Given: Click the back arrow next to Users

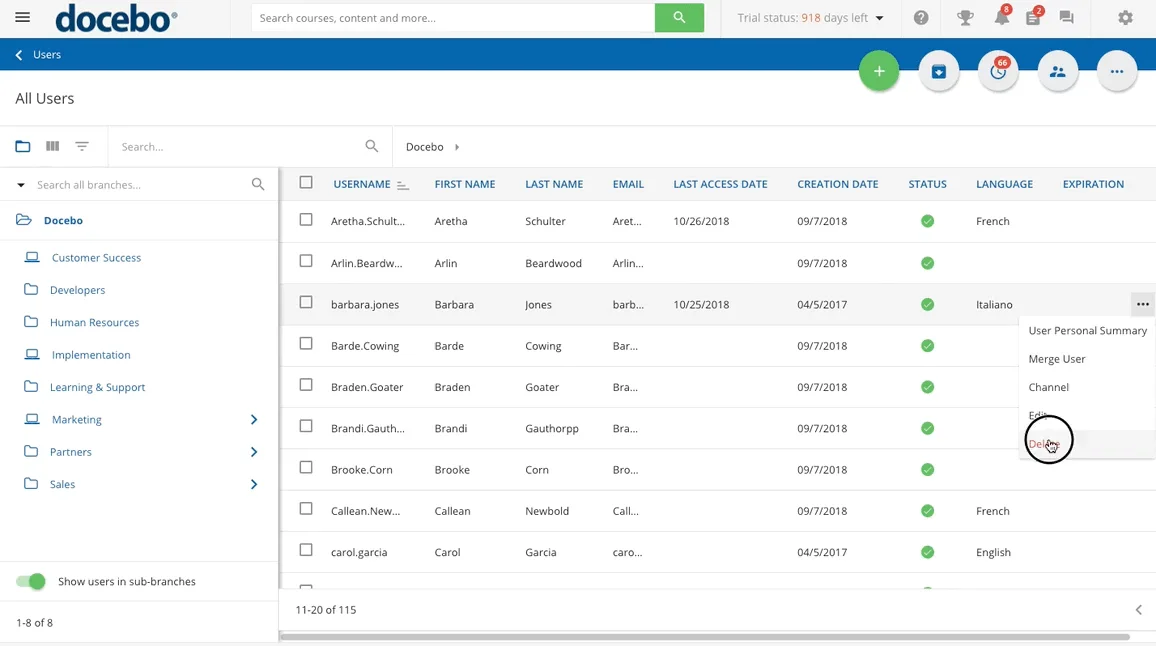Looking at the screenshot, I should click(x=19, y=55).
